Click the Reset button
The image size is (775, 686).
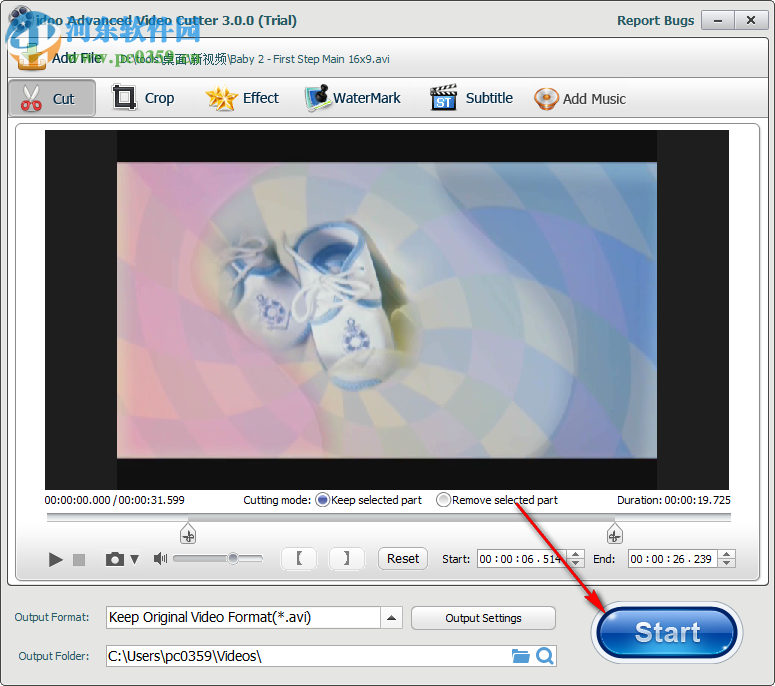coord(403,558)
